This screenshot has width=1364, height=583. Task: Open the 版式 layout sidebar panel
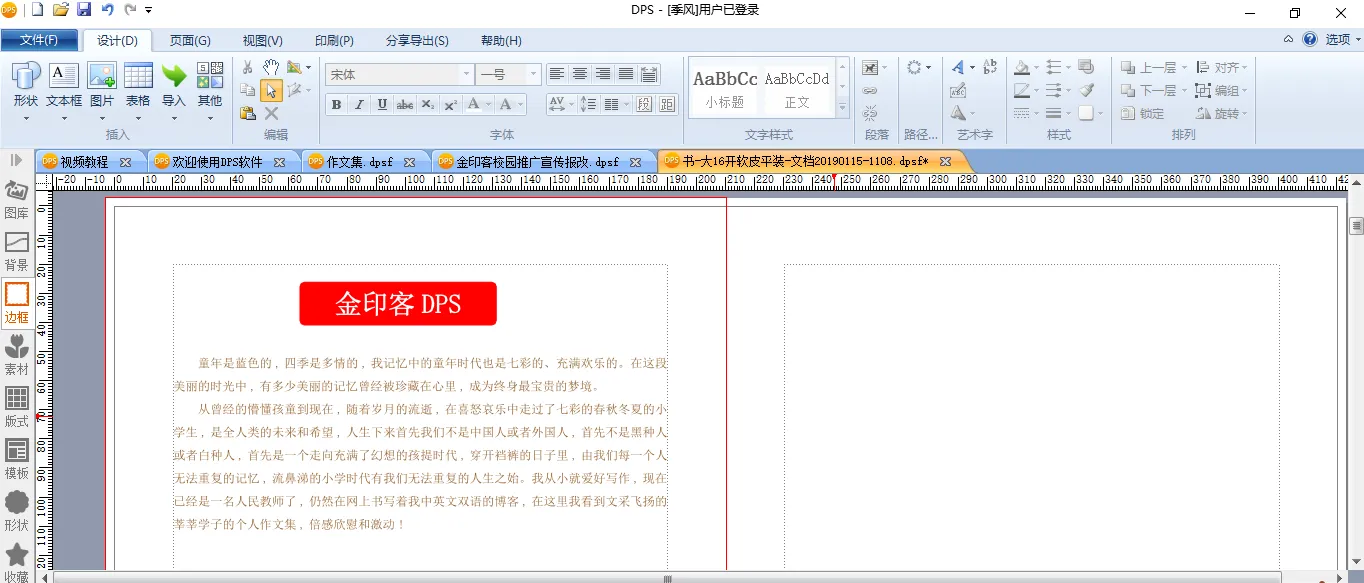(16, 407)
